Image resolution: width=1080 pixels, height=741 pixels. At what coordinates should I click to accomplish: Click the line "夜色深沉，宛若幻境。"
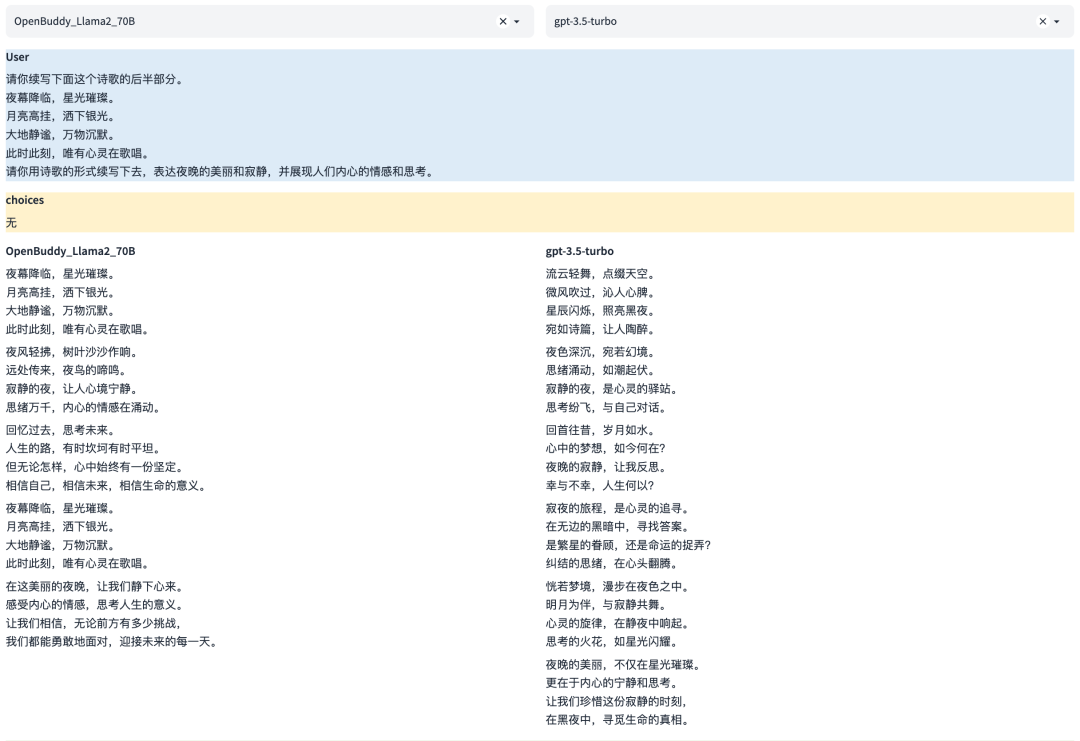tap(602, 352)
